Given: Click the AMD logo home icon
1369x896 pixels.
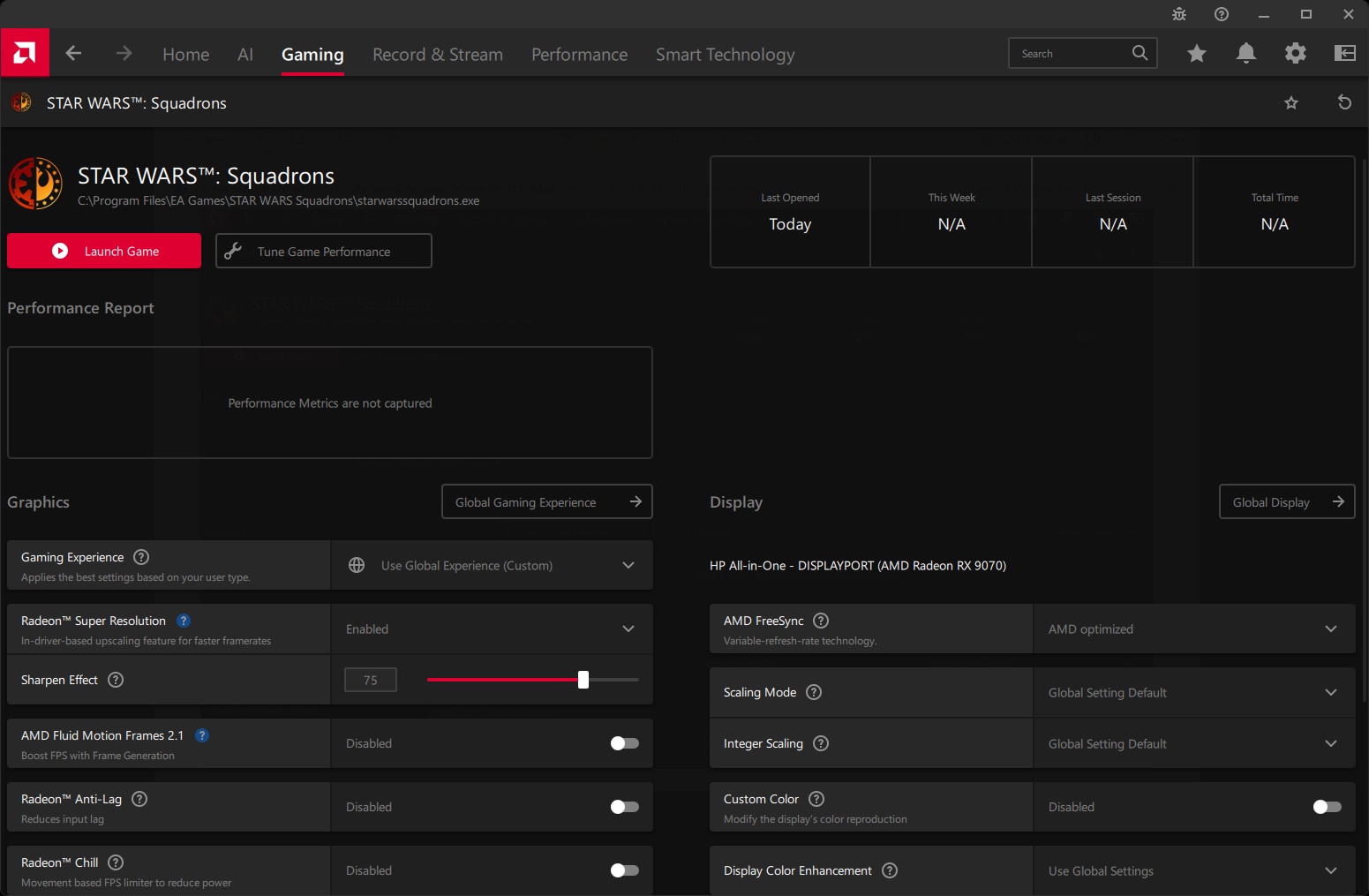Looking at the screenshot, I should click(25, 53).
